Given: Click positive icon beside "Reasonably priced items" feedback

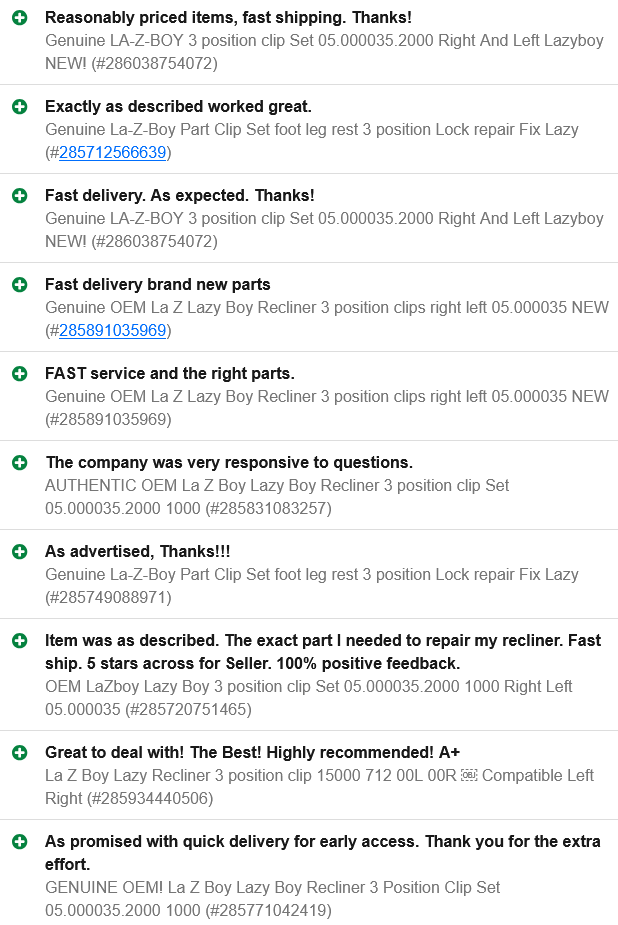Looking at the screenshot, I should pos(19,18).
